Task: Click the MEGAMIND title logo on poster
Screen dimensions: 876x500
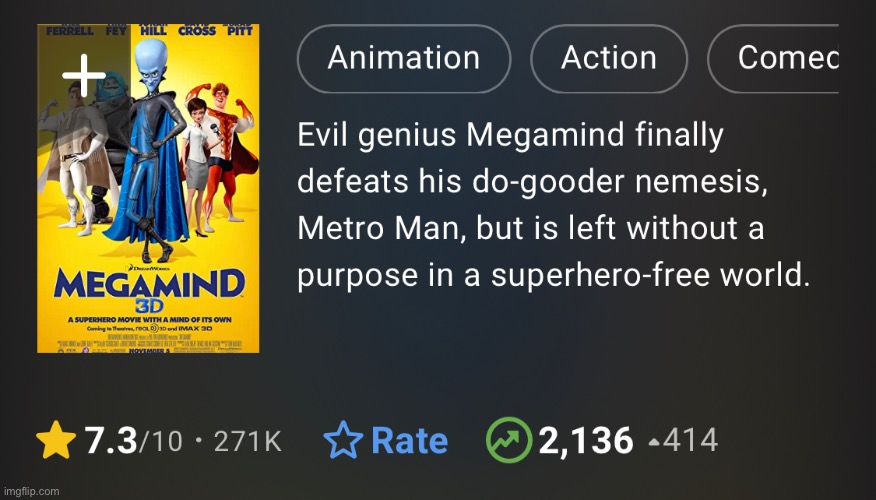Action: click(x=147, y=284)
